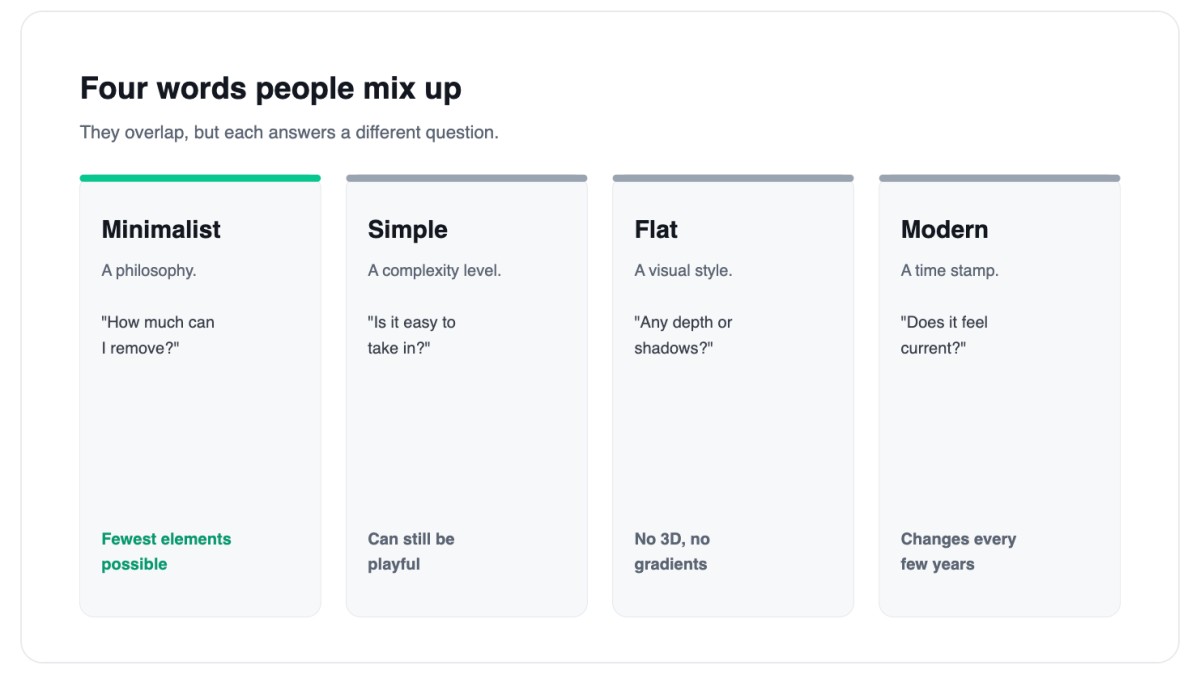The height and width of the screenshot is (674, 1200).
Task: Click "Can still be playful" footer text
Action: tap(411, 551)
